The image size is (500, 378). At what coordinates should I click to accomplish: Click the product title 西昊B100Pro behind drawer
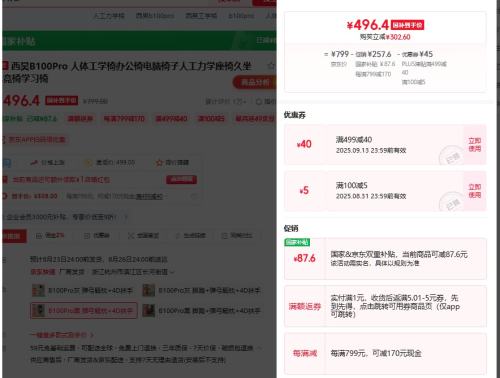click(x=131, y=66)
